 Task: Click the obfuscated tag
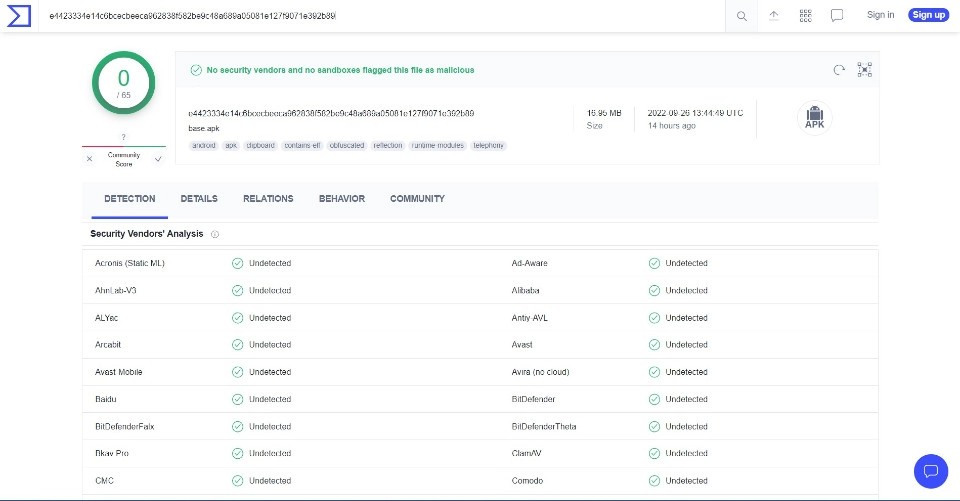[x=347, y=146]
